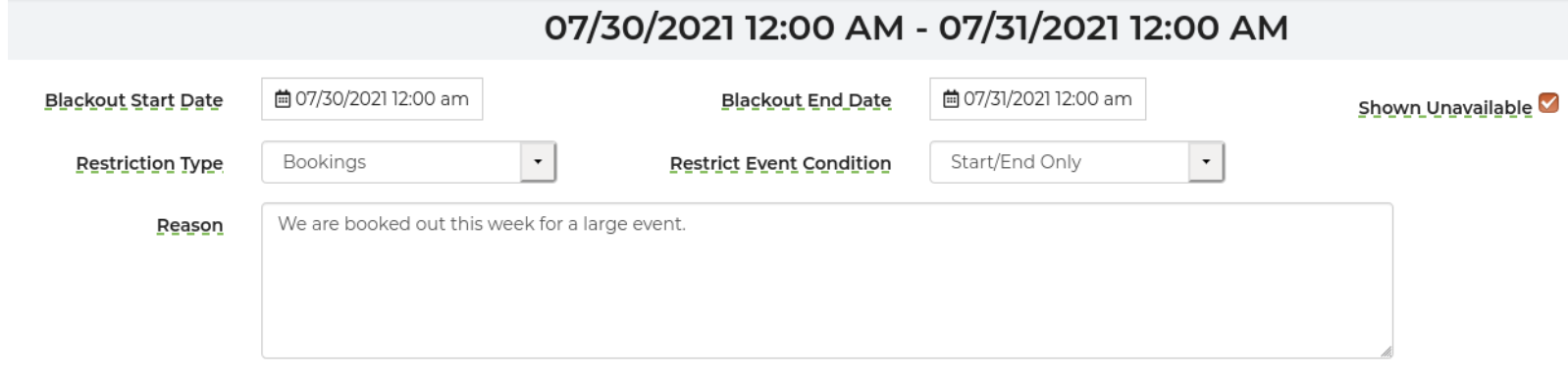
Task: Click the Start/End Only combo box
Action: (1076, 162)
